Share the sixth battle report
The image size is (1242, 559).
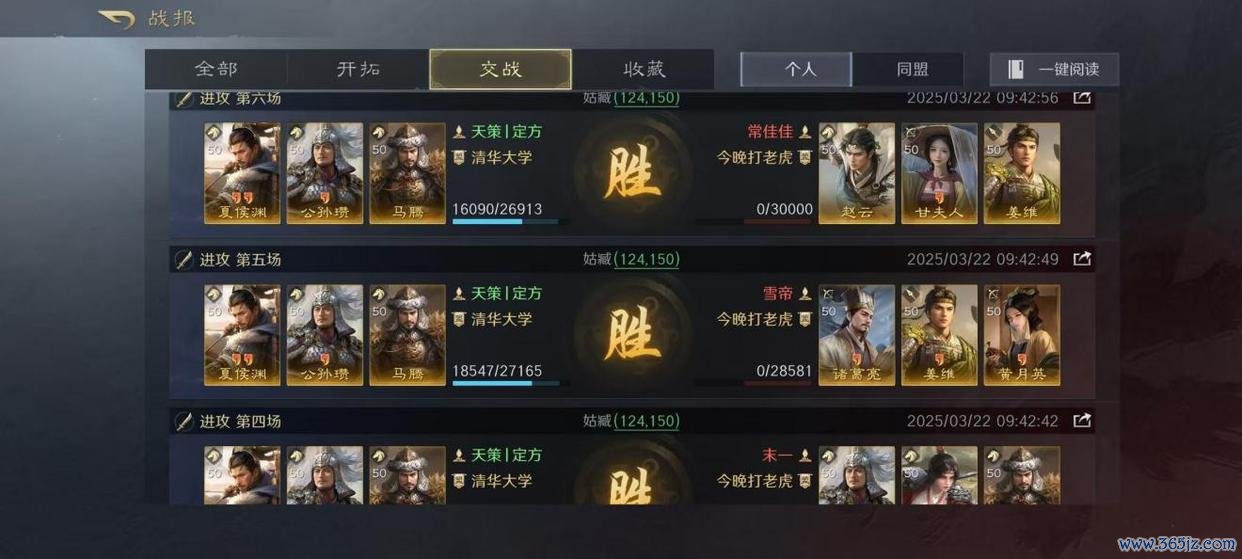pos(1082,97)
